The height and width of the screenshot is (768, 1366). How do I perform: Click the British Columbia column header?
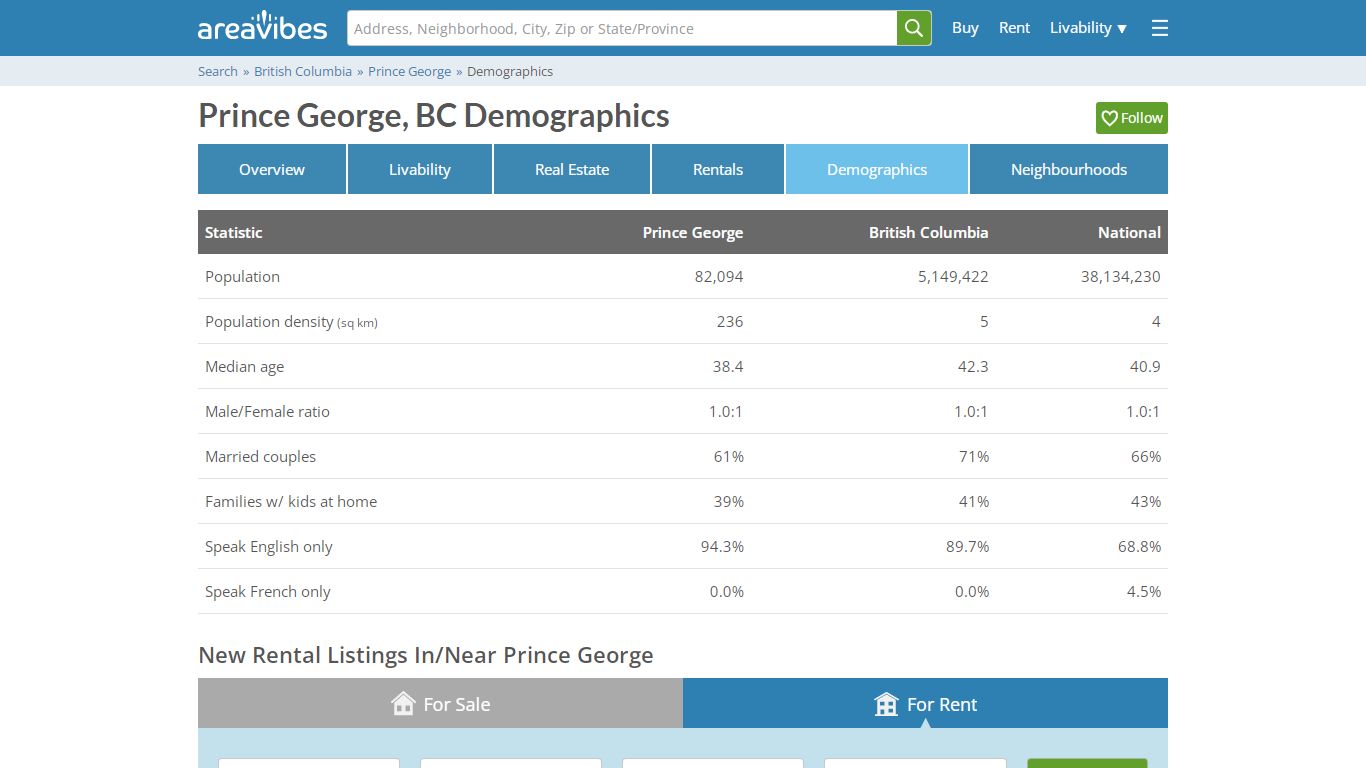pyautogui.click(x=929, y=232)
